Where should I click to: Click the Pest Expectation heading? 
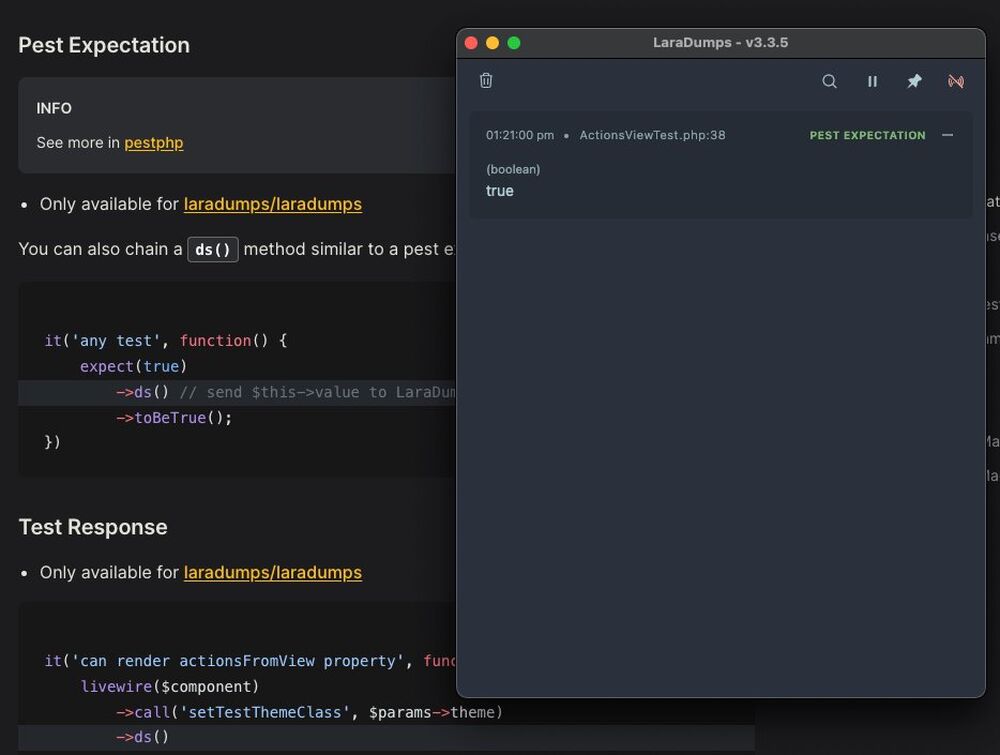[x=104, y=45]
